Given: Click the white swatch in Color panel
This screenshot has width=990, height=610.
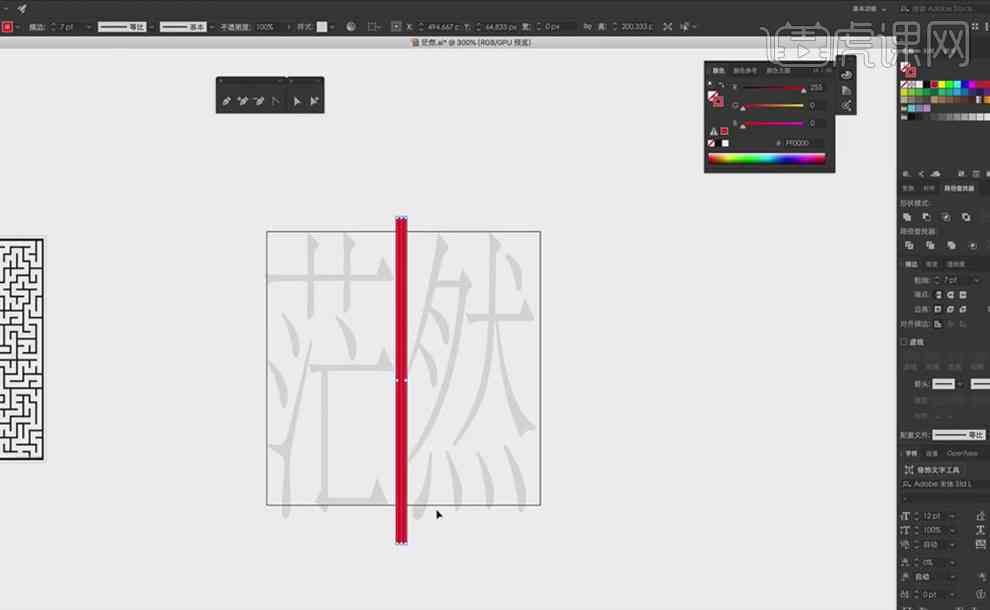Looking at the screenshot, I should pyautogui.click(x=725, y=143).
